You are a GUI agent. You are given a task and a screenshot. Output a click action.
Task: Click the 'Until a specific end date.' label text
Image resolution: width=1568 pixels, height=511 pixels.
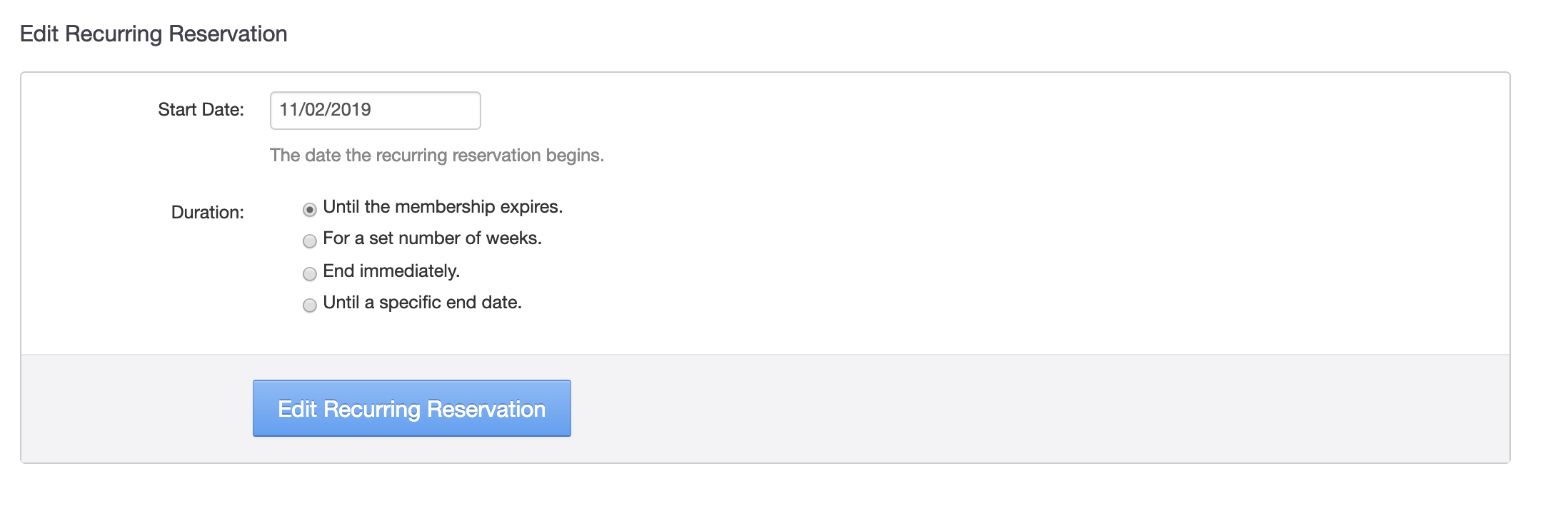[422, 303]
